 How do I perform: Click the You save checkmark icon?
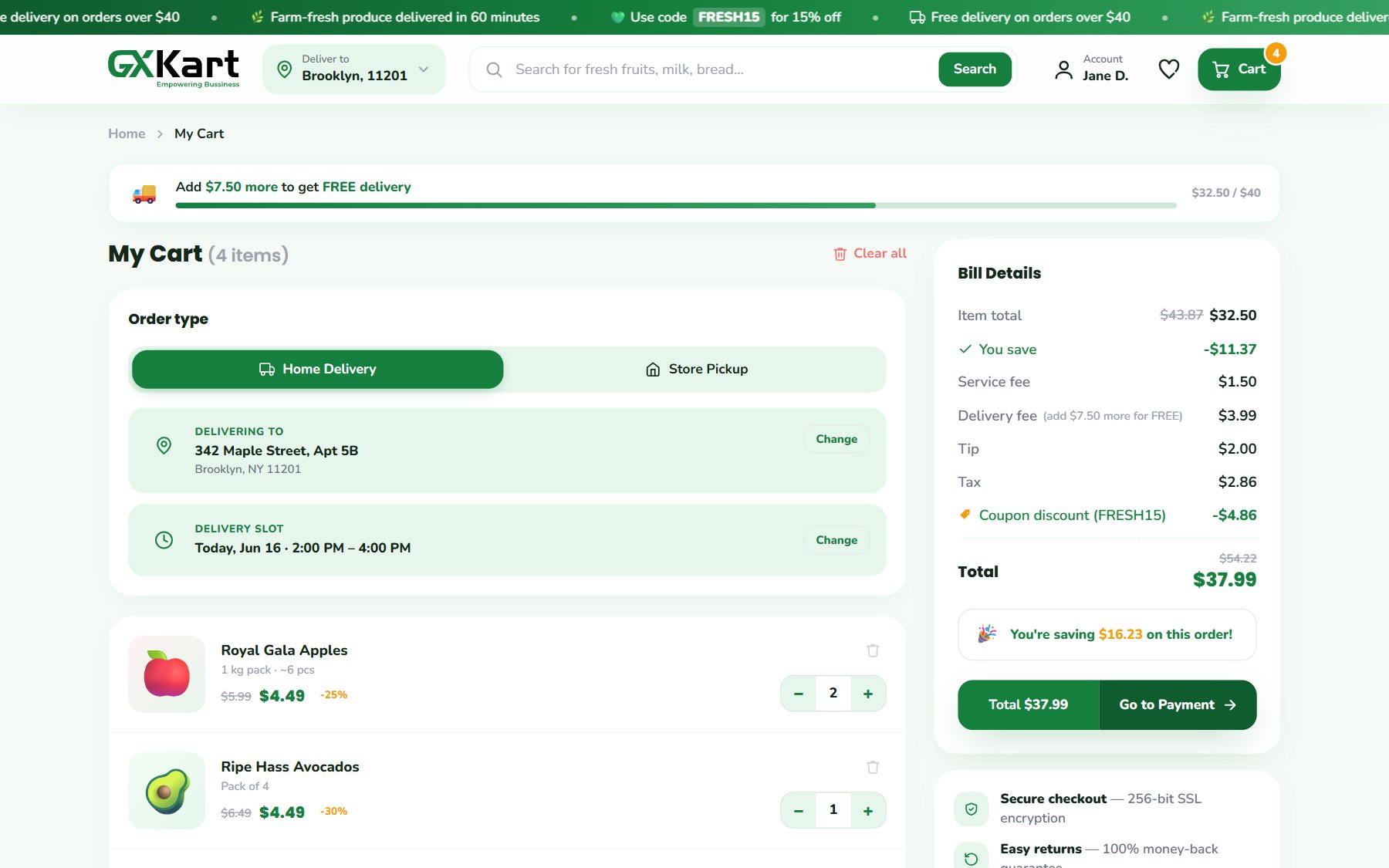[965, 349]
